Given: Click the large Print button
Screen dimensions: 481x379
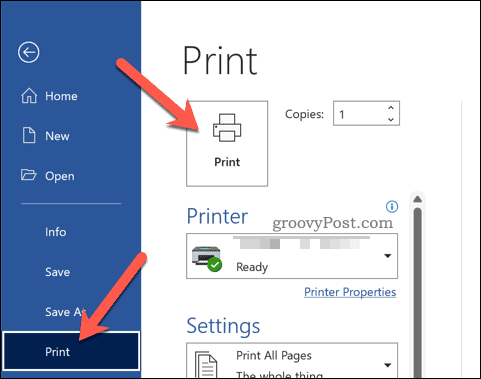Looking at the screenshot, I should [x=227, y=144].
